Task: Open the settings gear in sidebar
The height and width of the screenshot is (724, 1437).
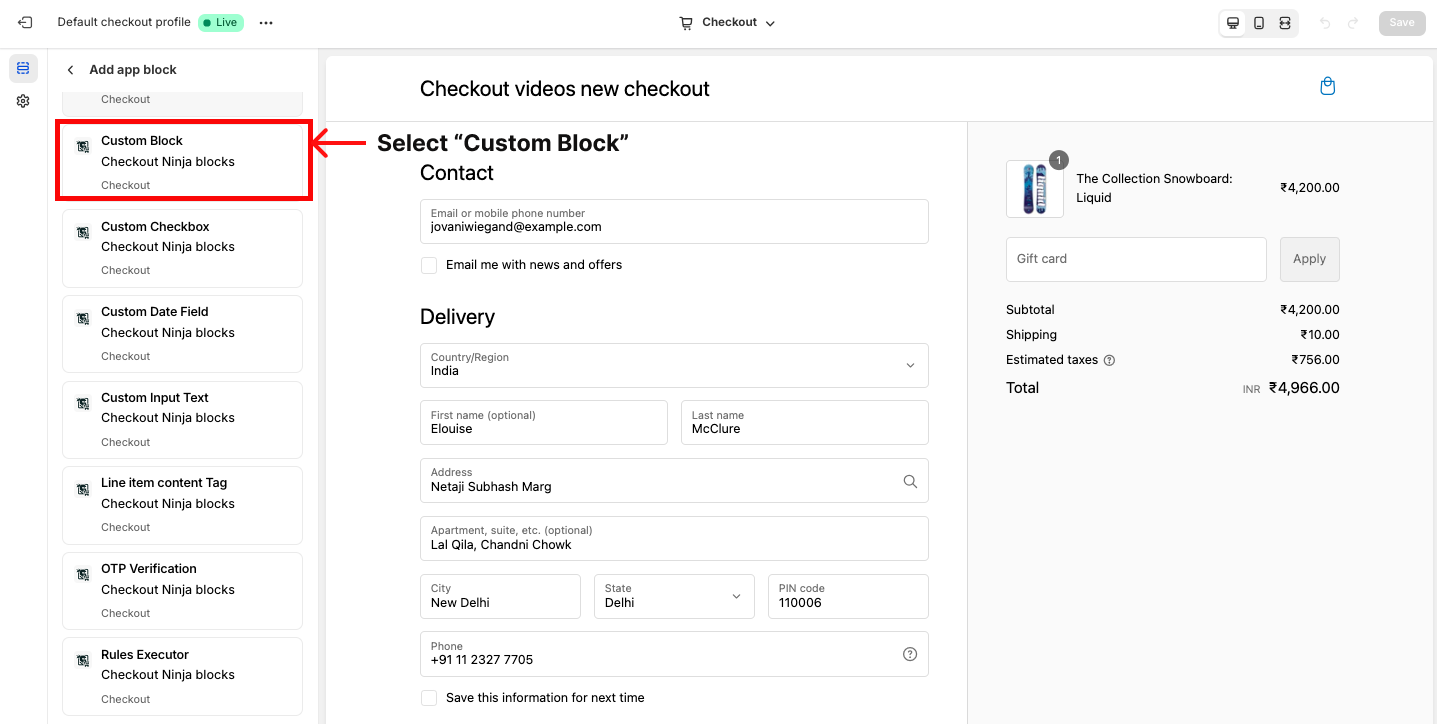Action: pos(23,101)
